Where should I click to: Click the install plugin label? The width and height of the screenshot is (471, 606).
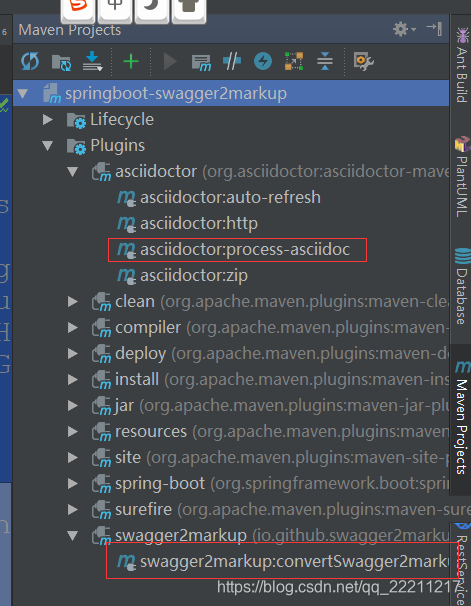(137, 380)
